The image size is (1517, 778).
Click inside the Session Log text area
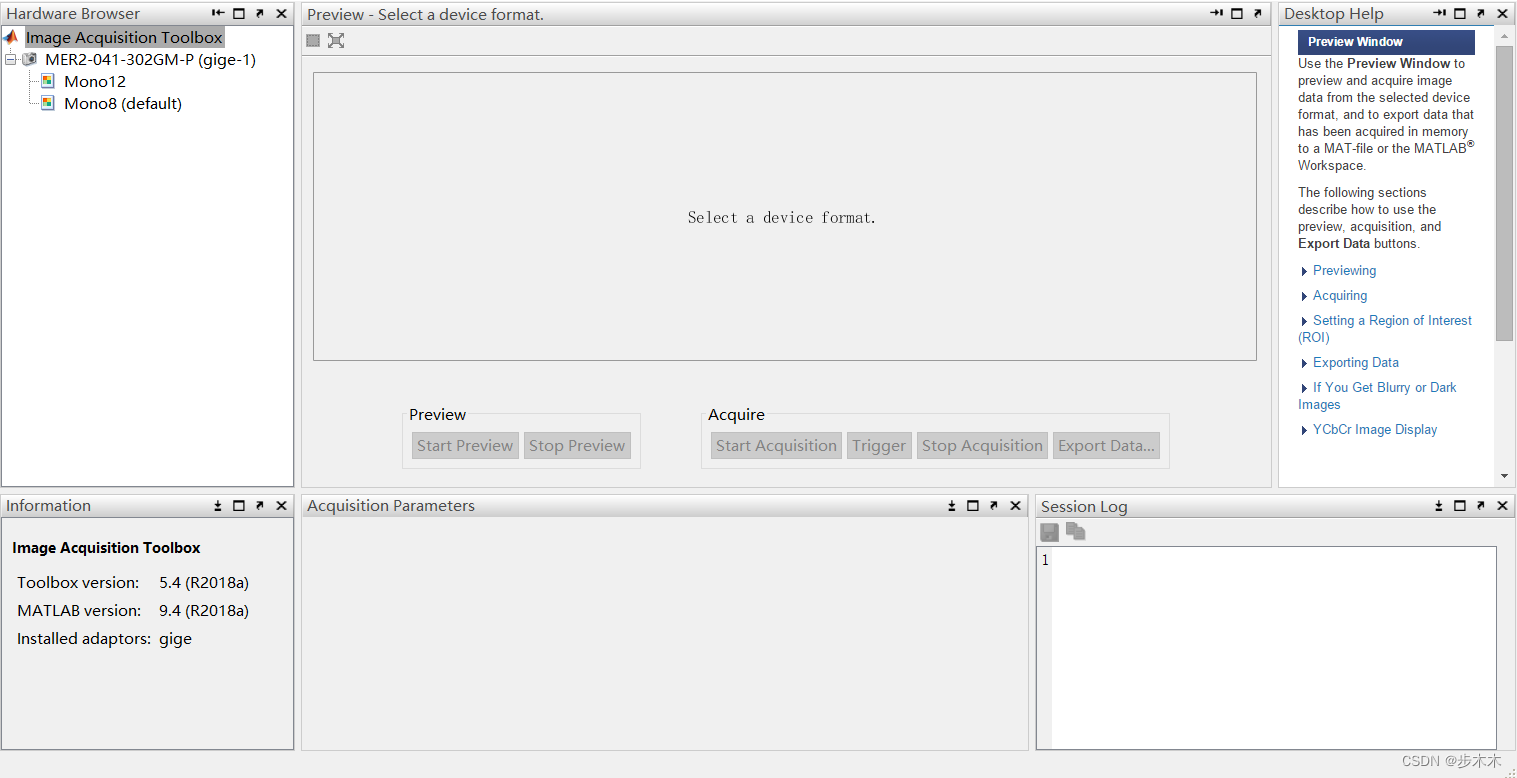pyautogui.click(x=1273, y=647)
